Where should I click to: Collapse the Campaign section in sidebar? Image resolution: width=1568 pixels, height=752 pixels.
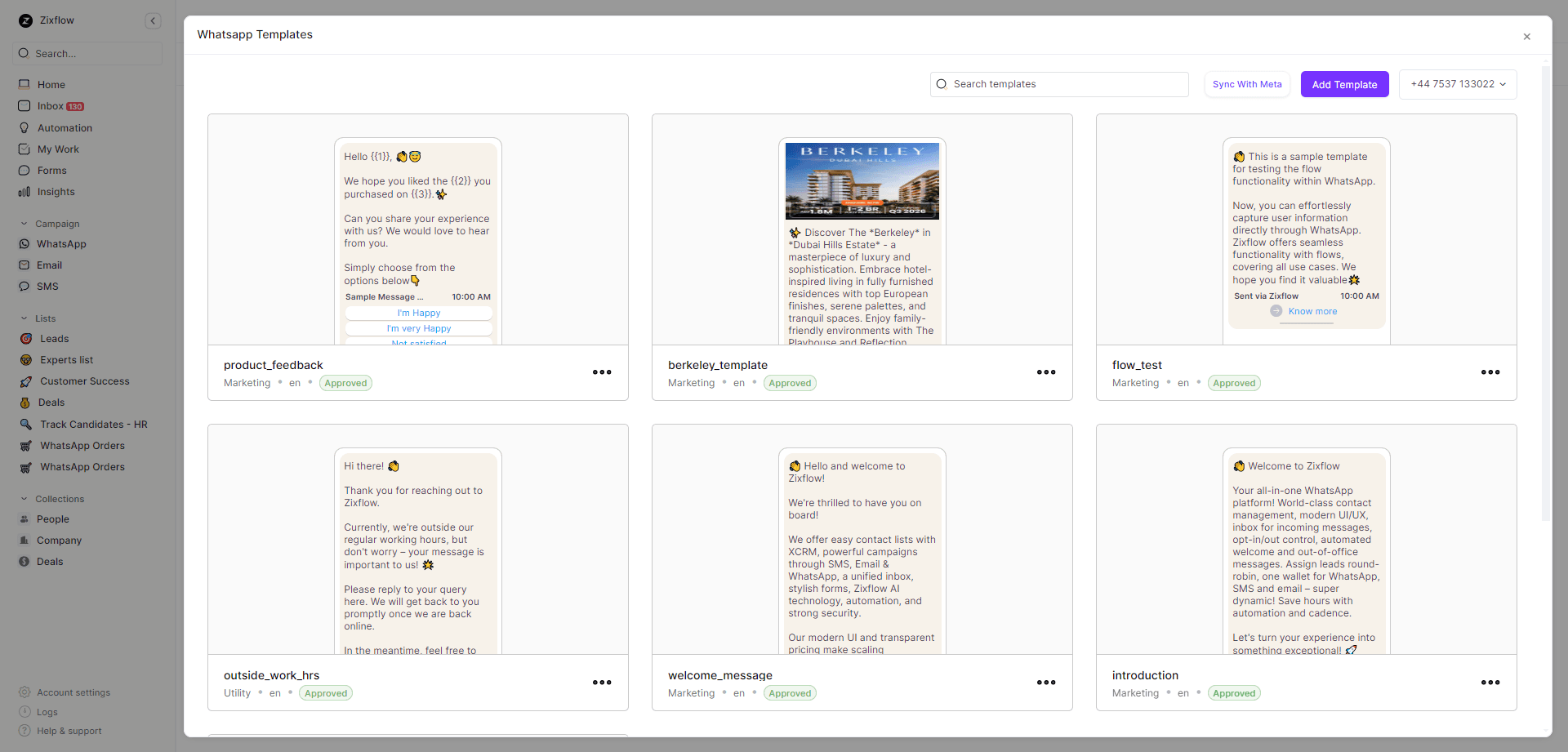pos(24,224)
